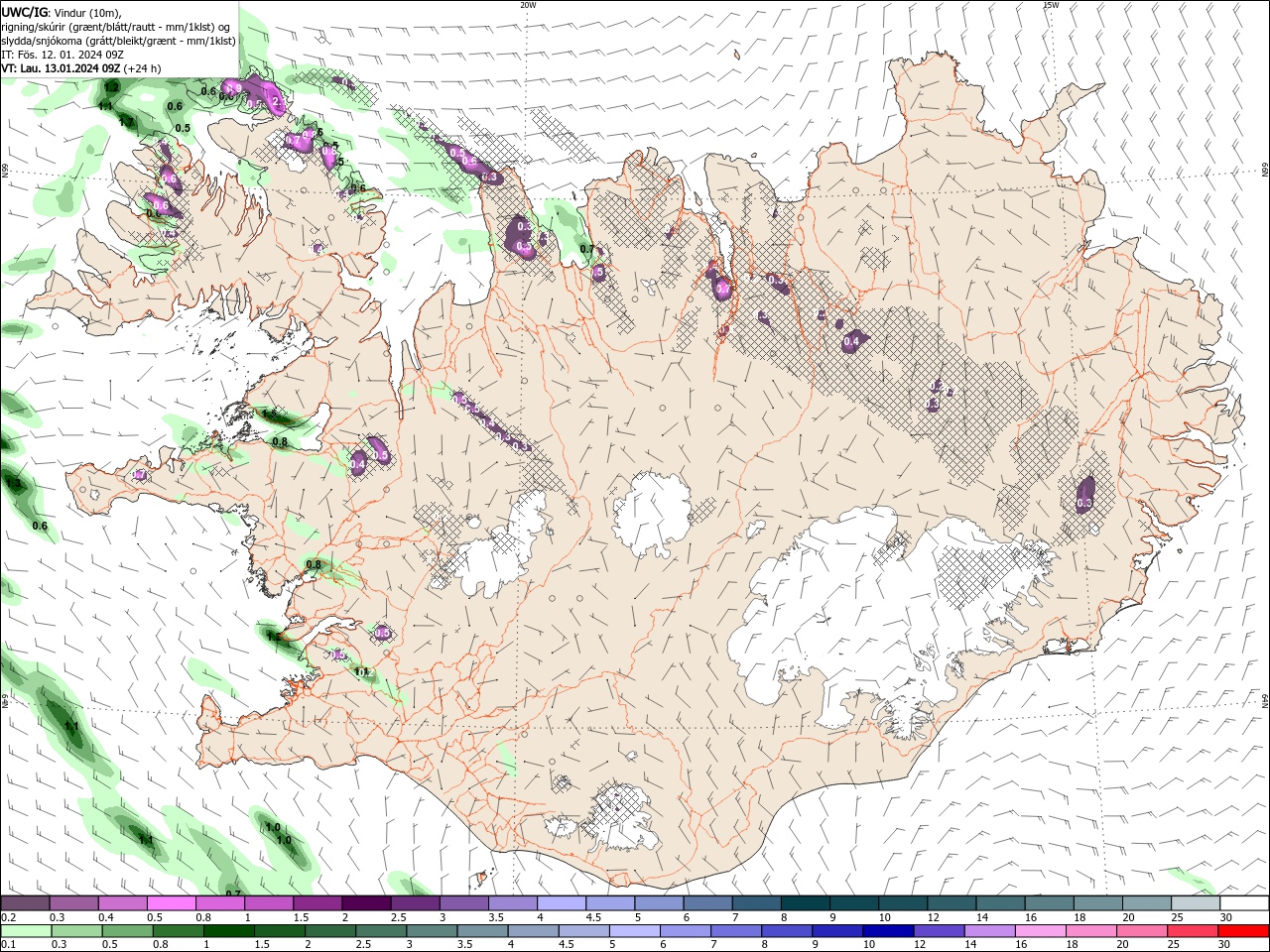
Task: Click the '4.5' label in snow legend
Action: point(593,917)
